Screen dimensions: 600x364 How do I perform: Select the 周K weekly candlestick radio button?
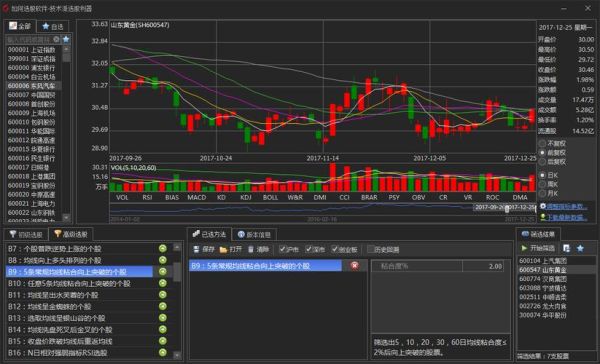click(542, 184)
